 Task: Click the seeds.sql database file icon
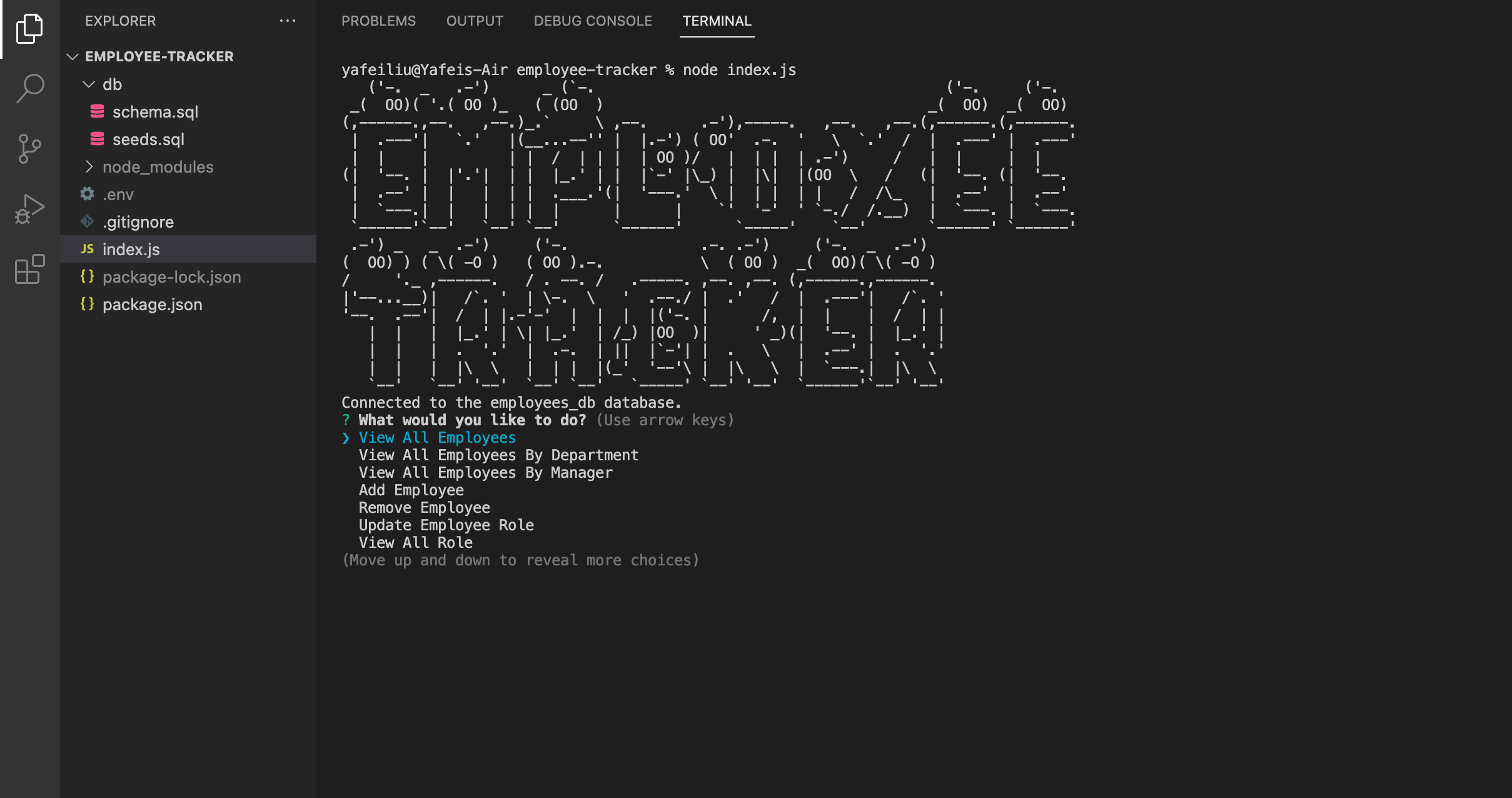(97, 139)
